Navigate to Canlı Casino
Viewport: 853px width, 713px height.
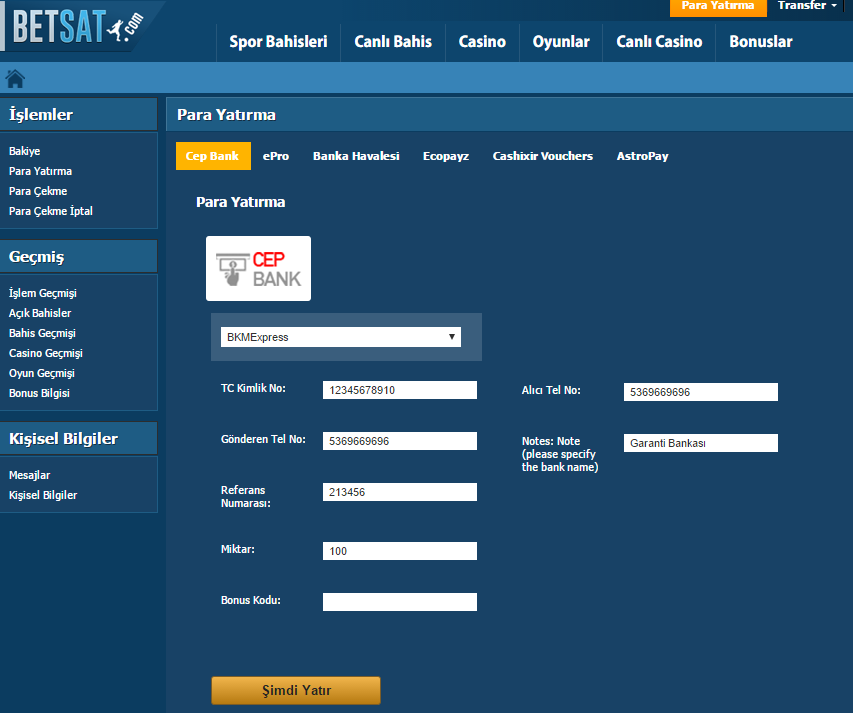click(659, 42)
